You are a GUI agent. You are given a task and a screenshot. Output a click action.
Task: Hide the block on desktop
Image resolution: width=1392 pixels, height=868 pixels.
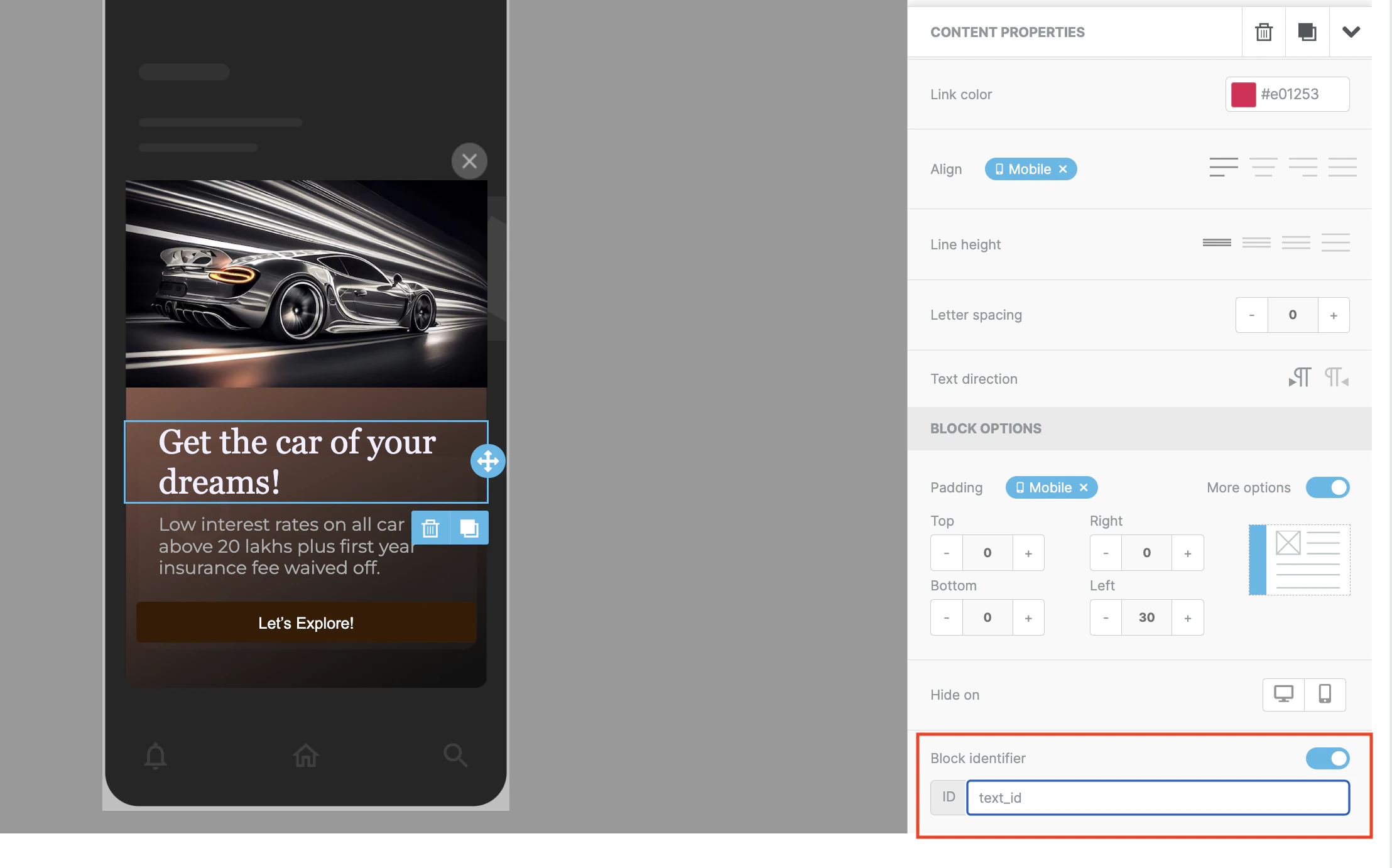(1283, 695)
